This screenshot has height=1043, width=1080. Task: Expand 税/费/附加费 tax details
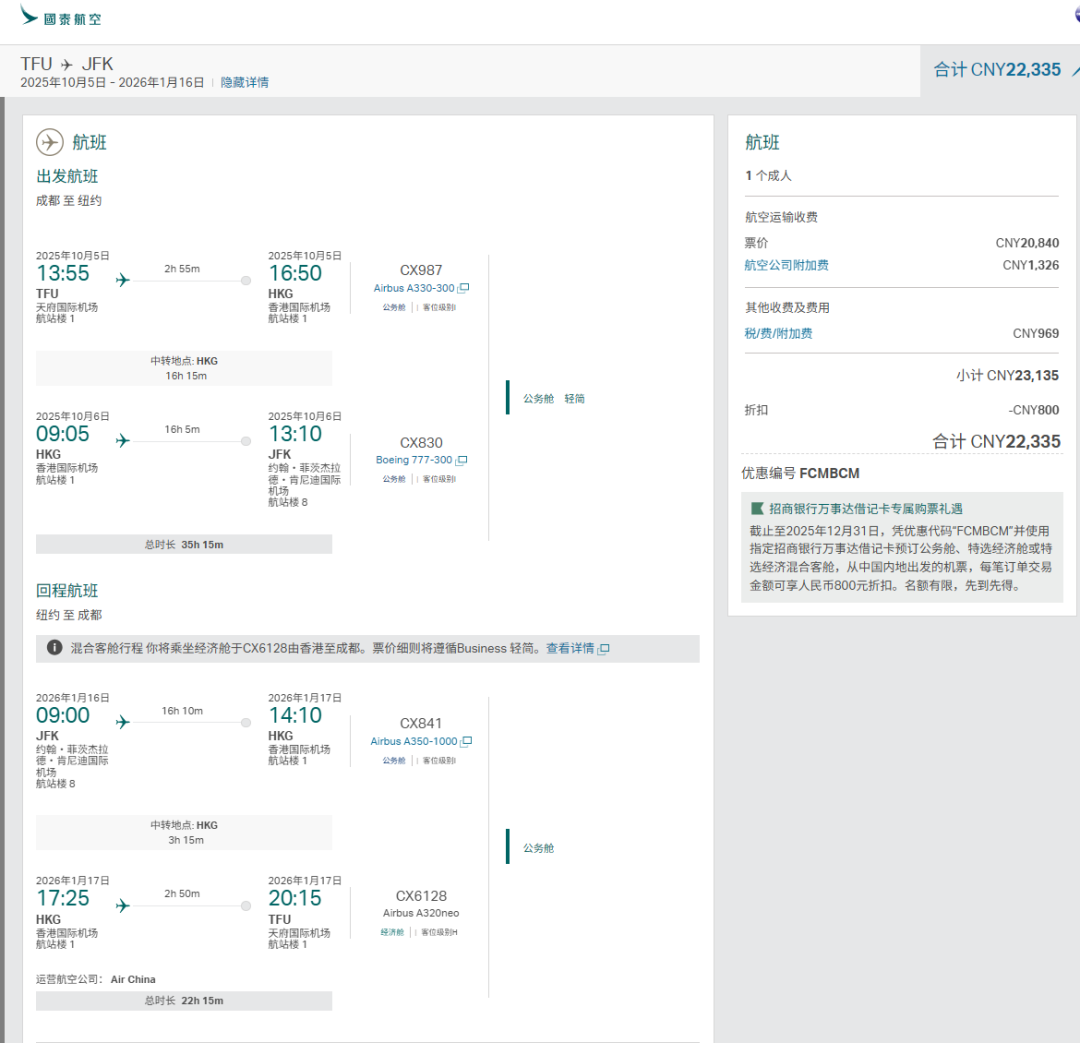[x=778, y=334]
